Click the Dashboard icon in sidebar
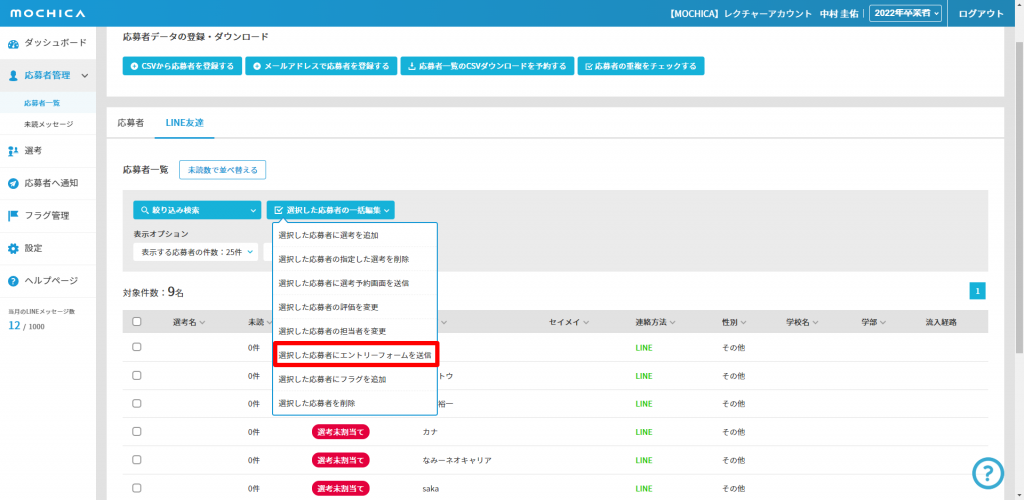Image resolution: width=1024 pixels, height=500 pixels. 13,44
